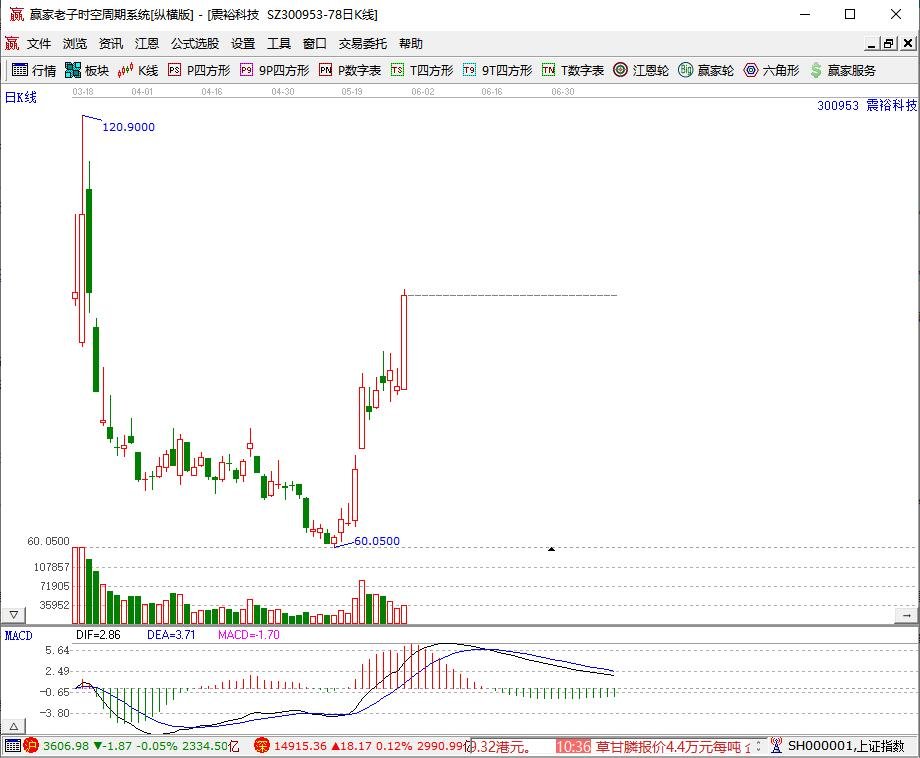Screen dimensions: 920x758
Task: Open the P四方形 tool
Action: pos(199,70)
